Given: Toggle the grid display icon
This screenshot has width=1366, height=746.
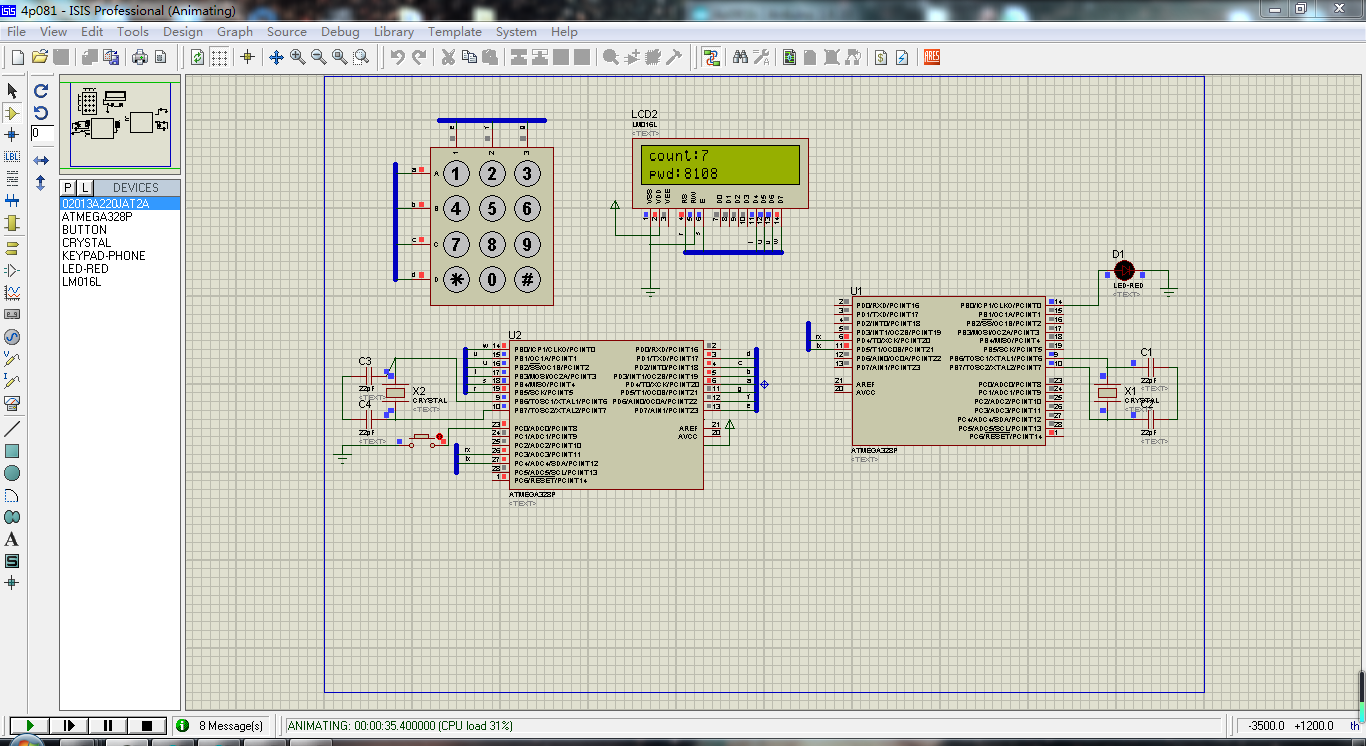Looking at the screenshot, I should point(219,57).
